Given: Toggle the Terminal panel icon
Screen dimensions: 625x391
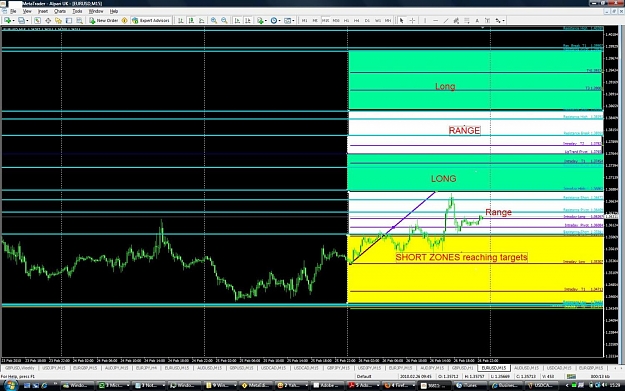Looking at the screenshot, I should (x=69, y=20).
